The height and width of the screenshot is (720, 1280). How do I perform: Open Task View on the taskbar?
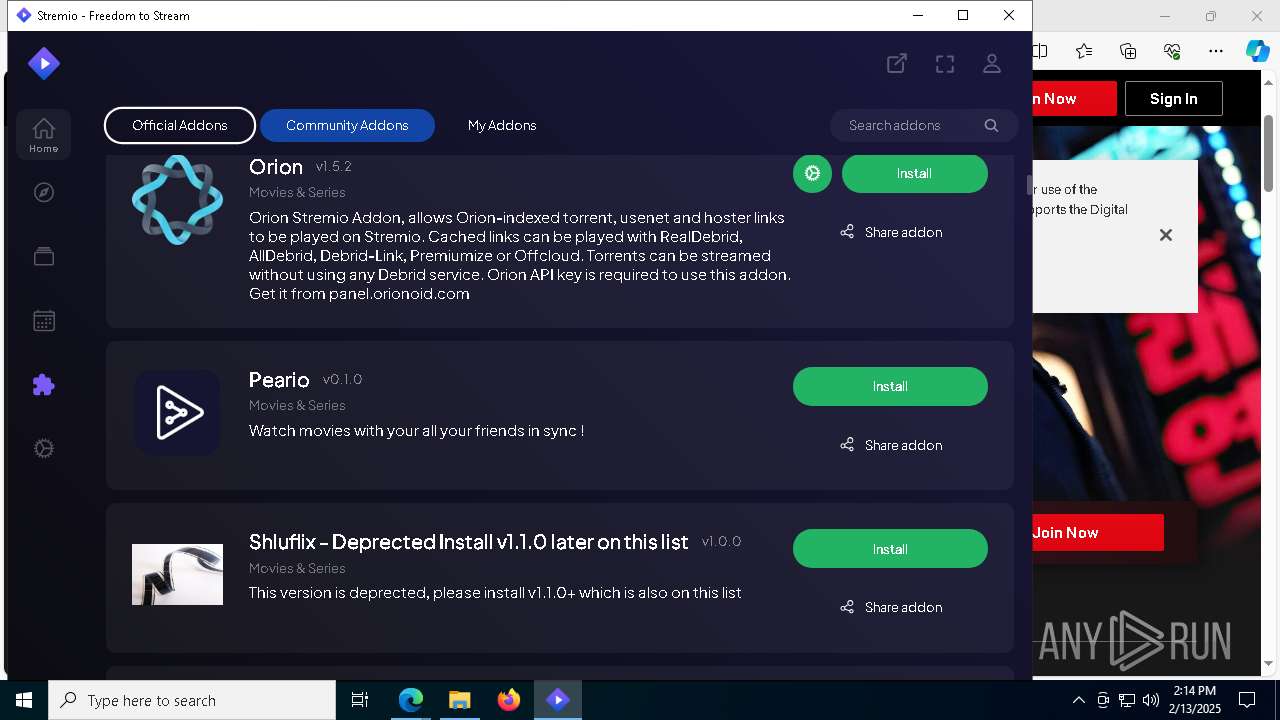pyautogui.click(x=360, y=700)
